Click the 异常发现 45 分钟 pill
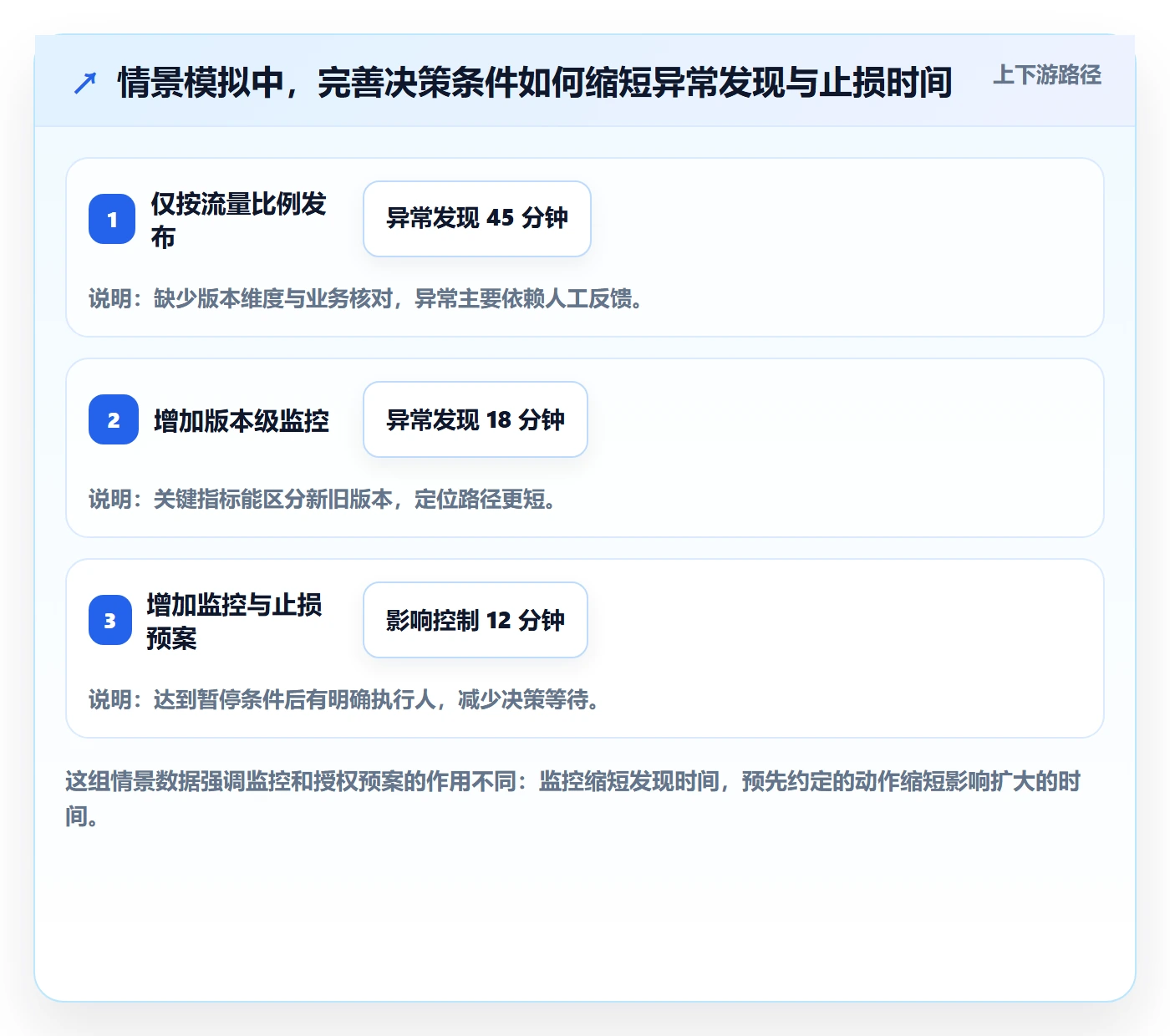1170x1036 pixels. (x=477, y=219)
